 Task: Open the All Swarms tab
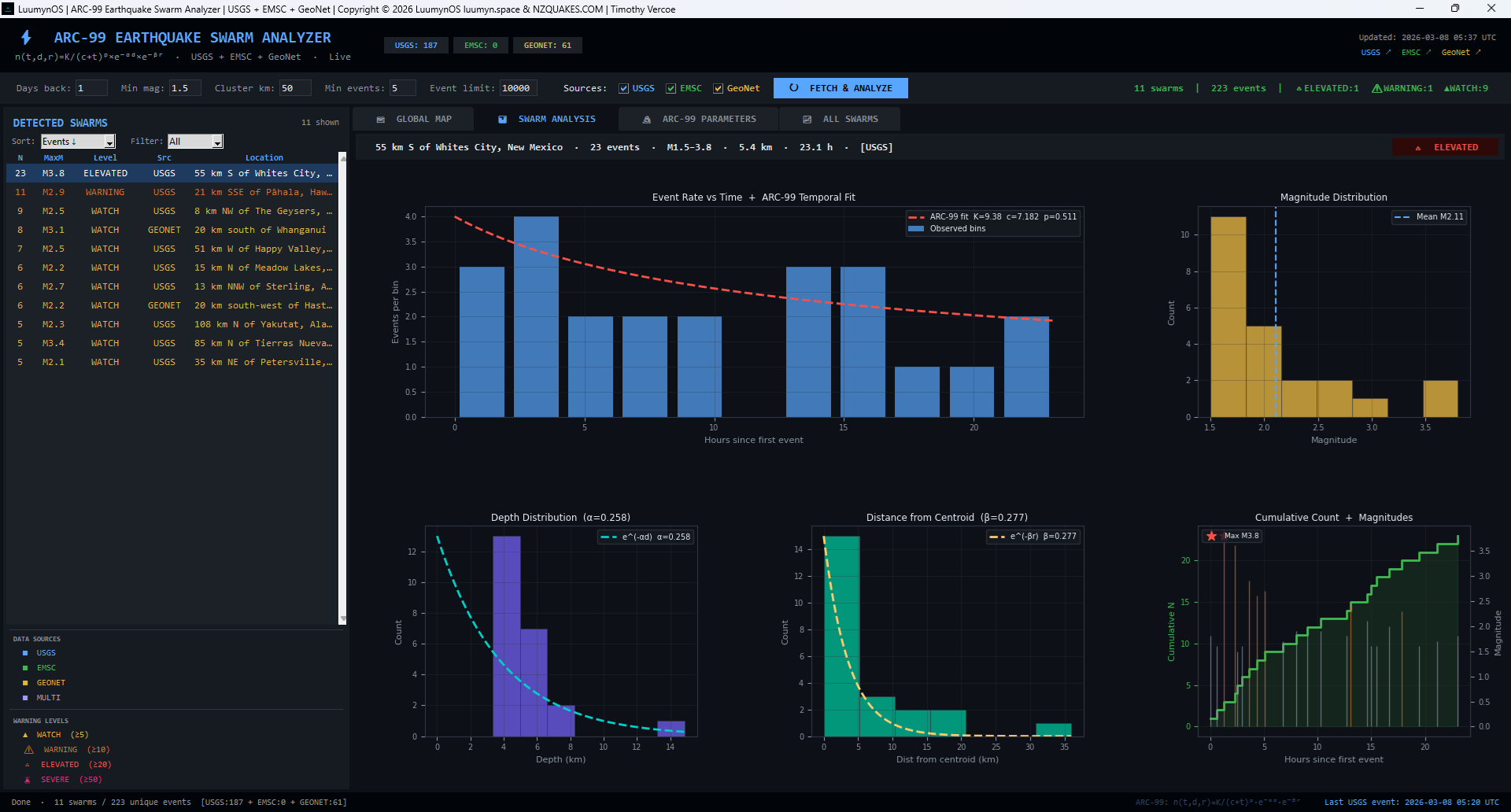(x=850, y=120)
